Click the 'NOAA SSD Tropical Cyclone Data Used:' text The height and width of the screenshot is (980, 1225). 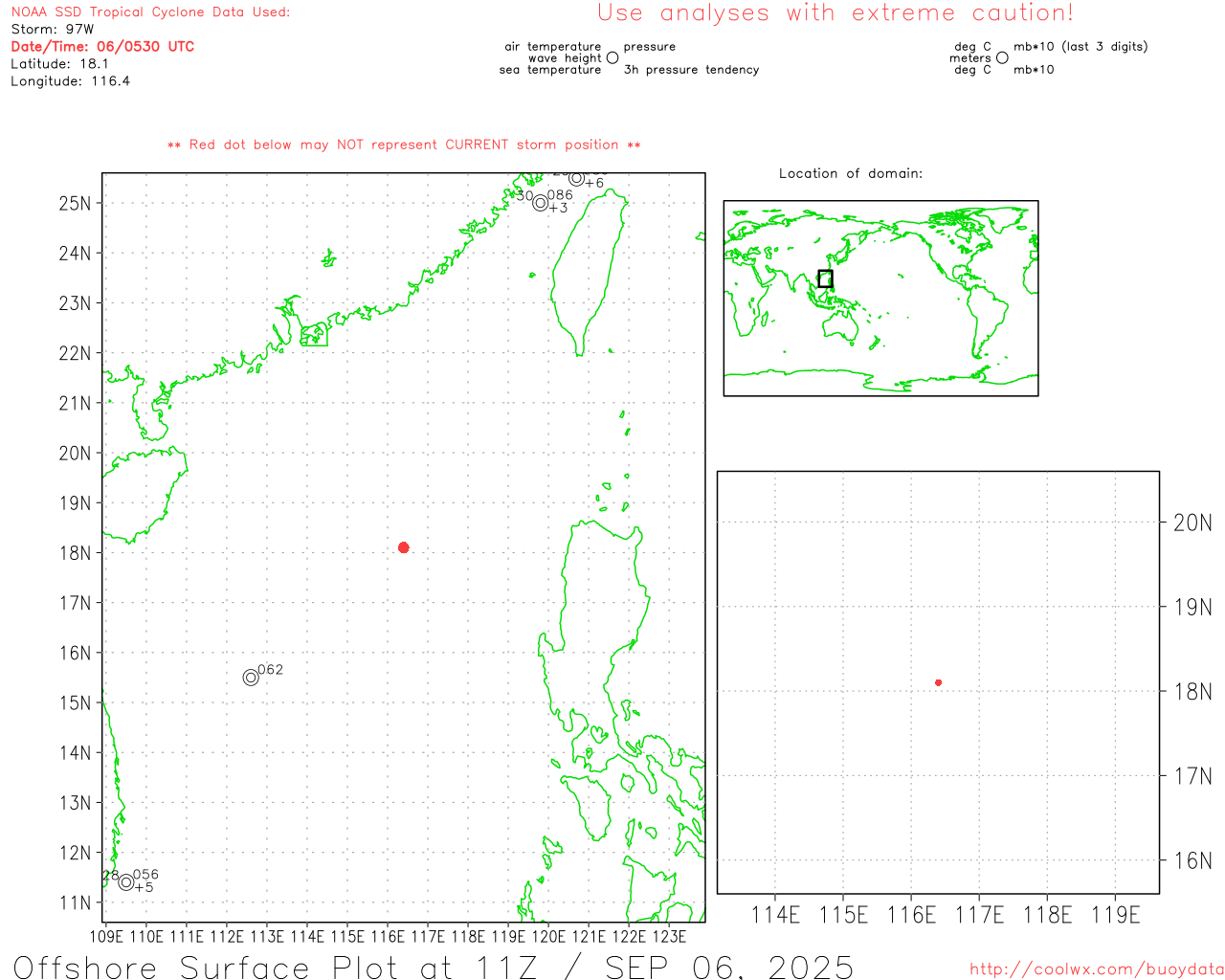[x=150, y=12]
